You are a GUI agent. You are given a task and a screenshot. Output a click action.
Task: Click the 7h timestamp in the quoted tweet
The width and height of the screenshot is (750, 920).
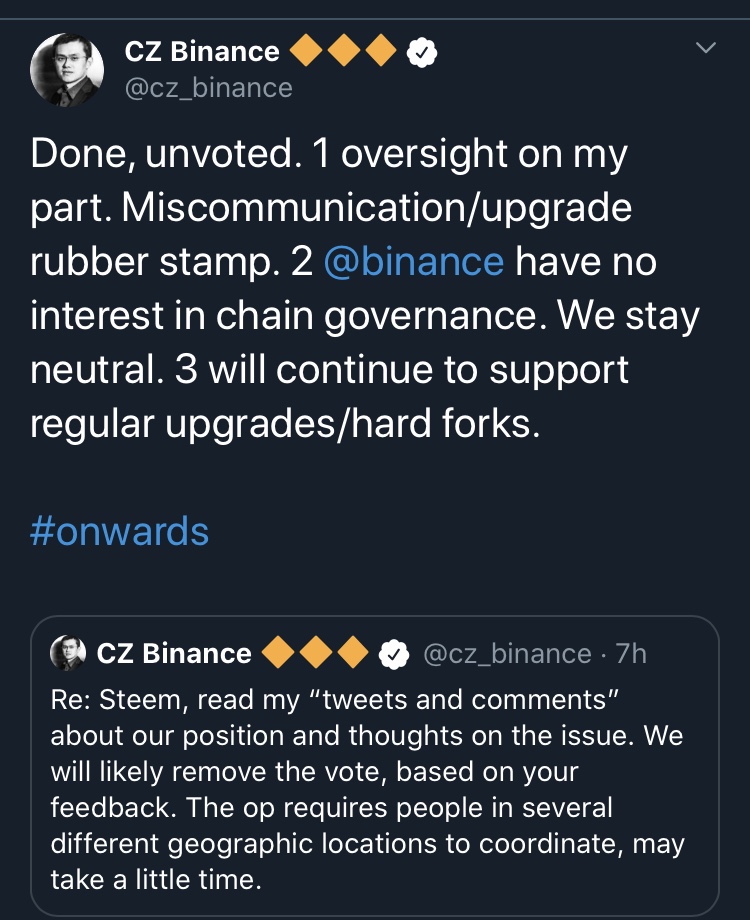pos(632,654)
